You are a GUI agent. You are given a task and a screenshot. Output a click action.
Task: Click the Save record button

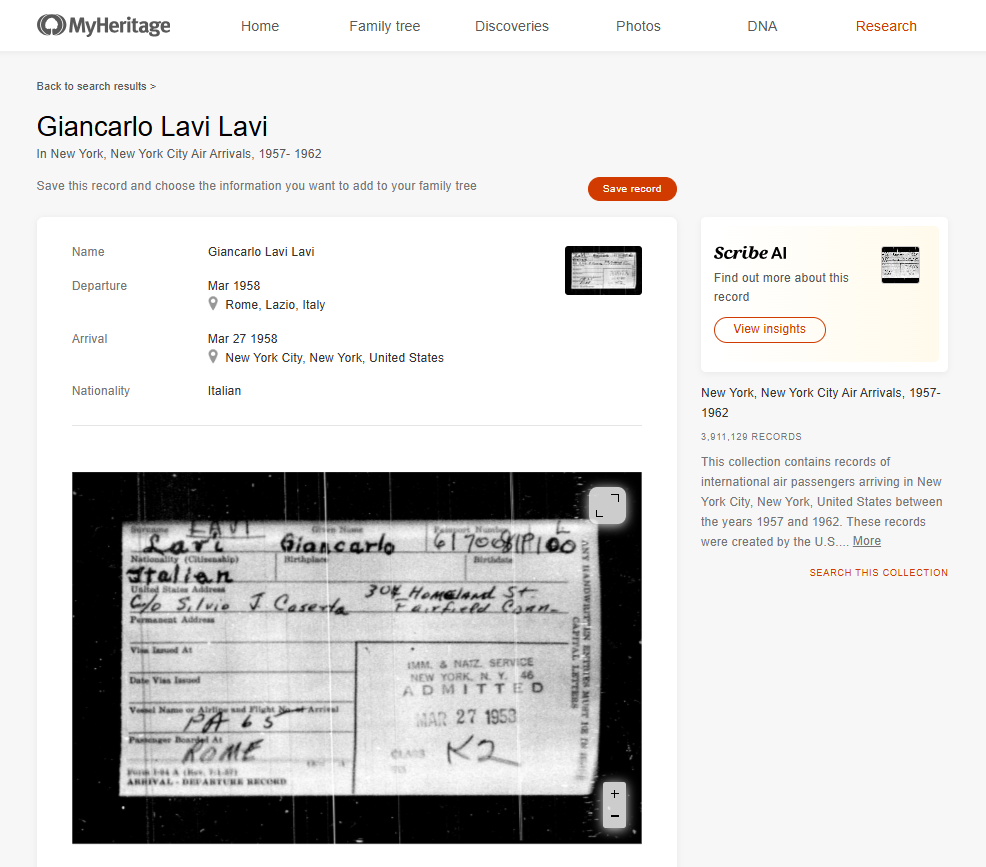[632, 189]
